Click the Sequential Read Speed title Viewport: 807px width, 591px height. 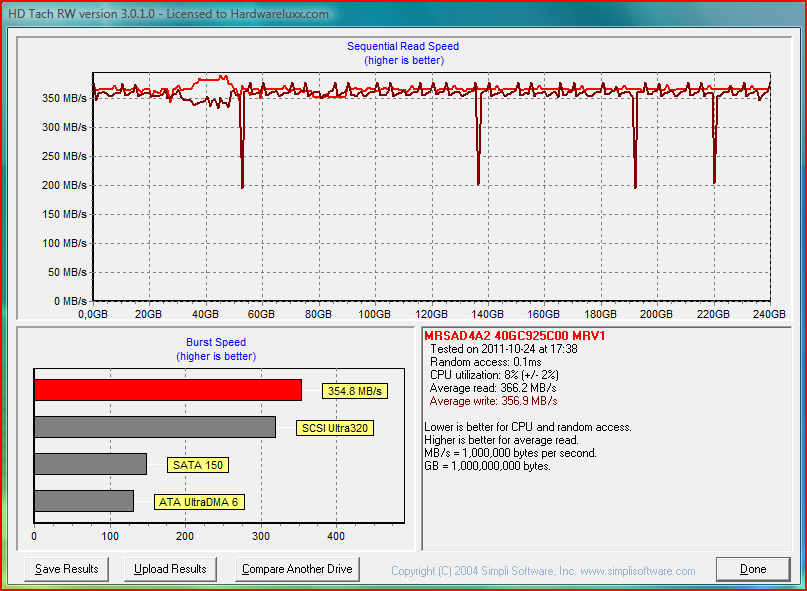click(403, 46)
